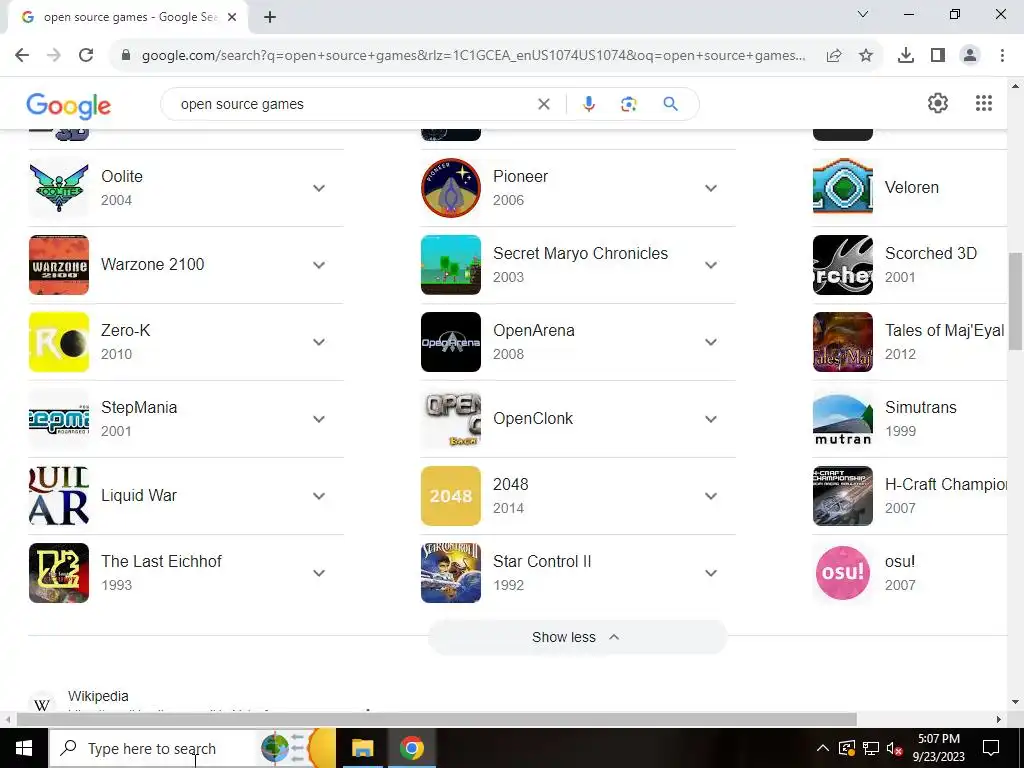Screen dimensions: 1024x768
Task: Click the Star Control II cover art
Action: 451,573
